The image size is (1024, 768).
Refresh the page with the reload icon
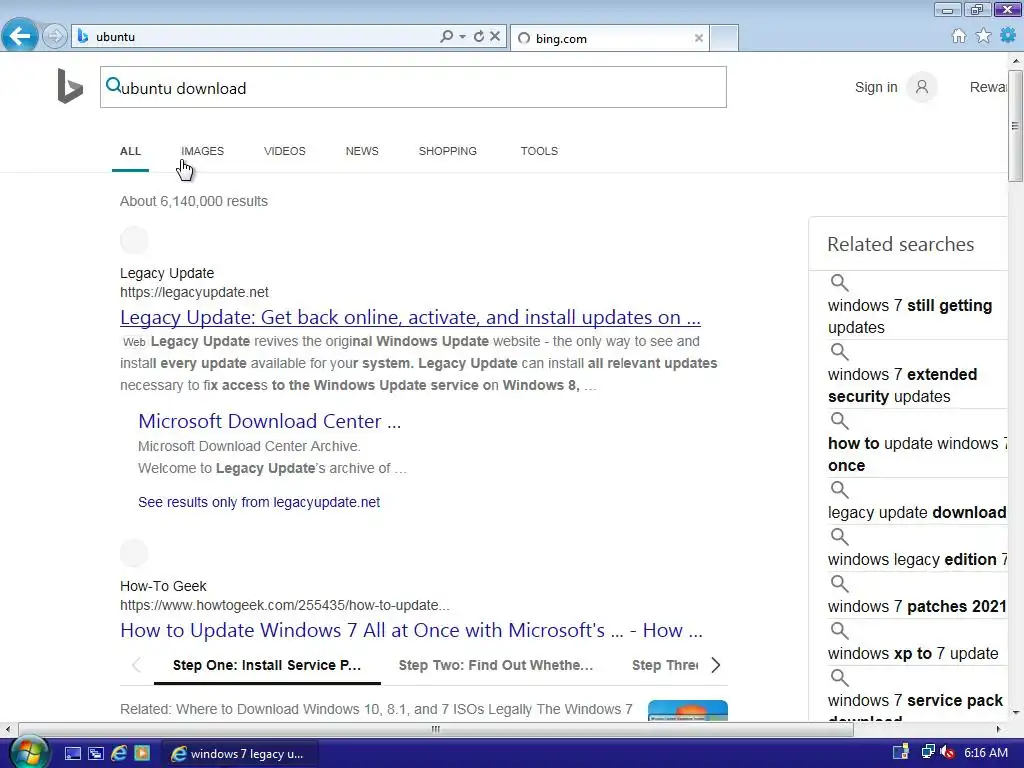[x=479, y=37]
